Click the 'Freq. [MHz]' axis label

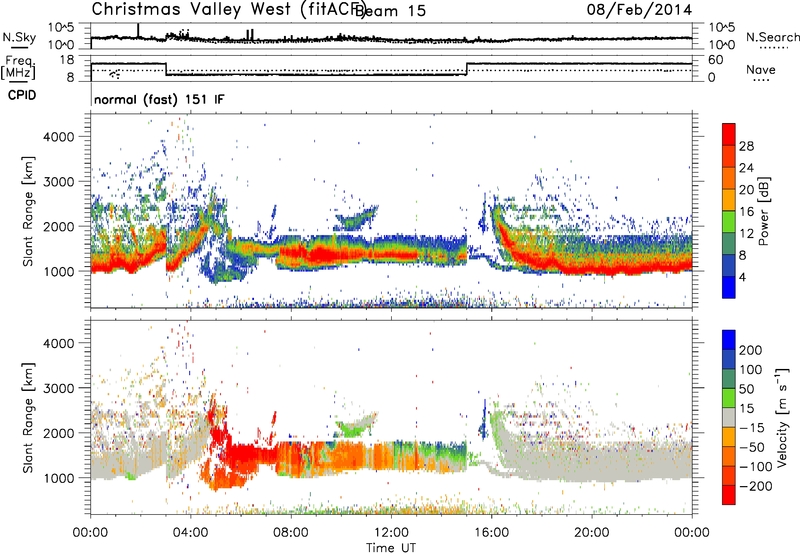pyautogui.click(x=18, y=68)
